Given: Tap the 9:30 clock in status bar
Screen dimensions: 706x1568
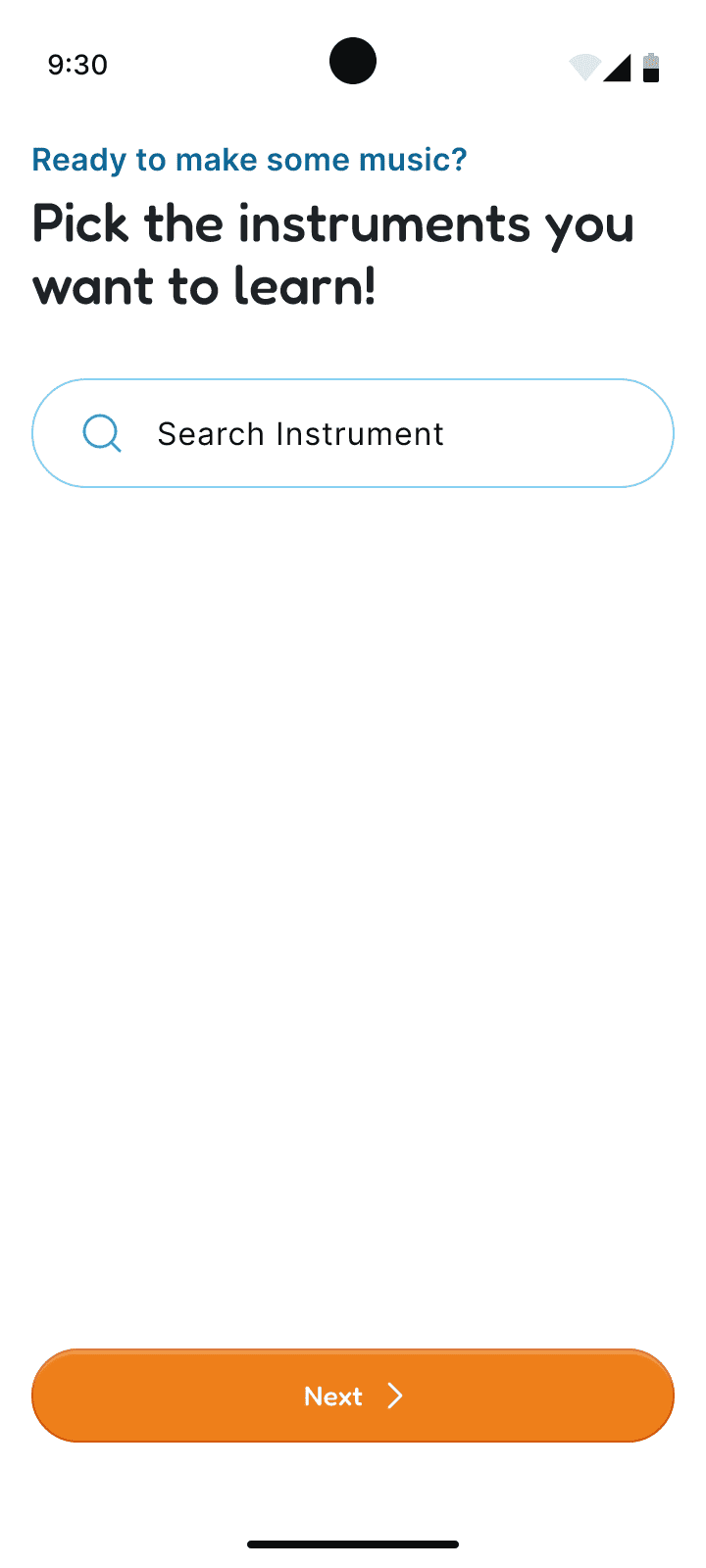Looking at the screenshot, I should tap(77, 65).
